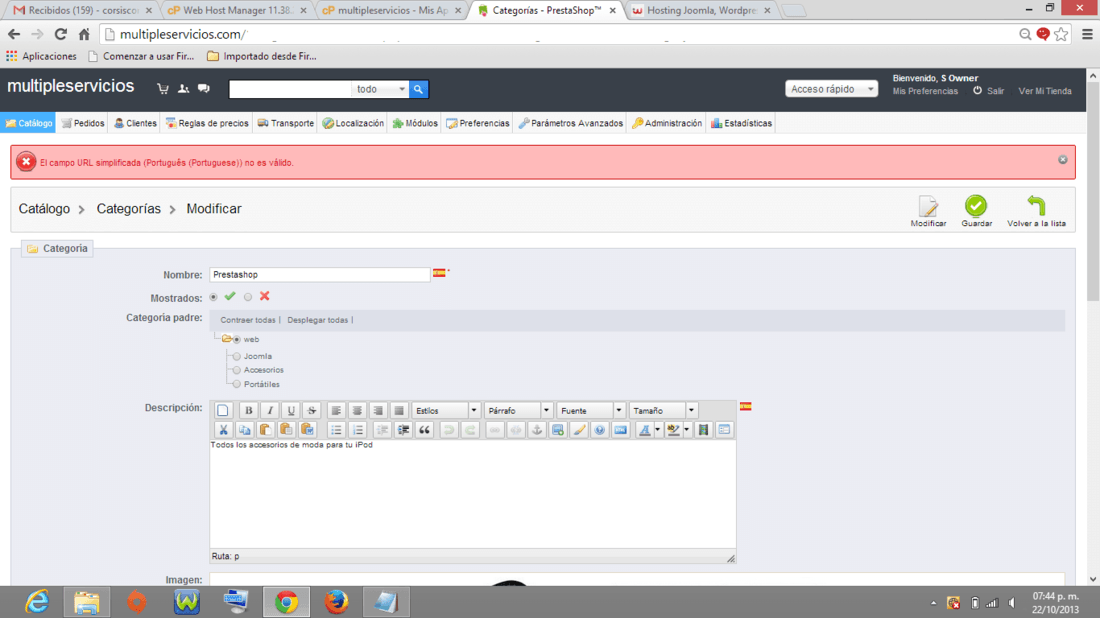Select web as parent category
Image resolution: width=1100 pixels, height=618 pixels.
point(236,340)
